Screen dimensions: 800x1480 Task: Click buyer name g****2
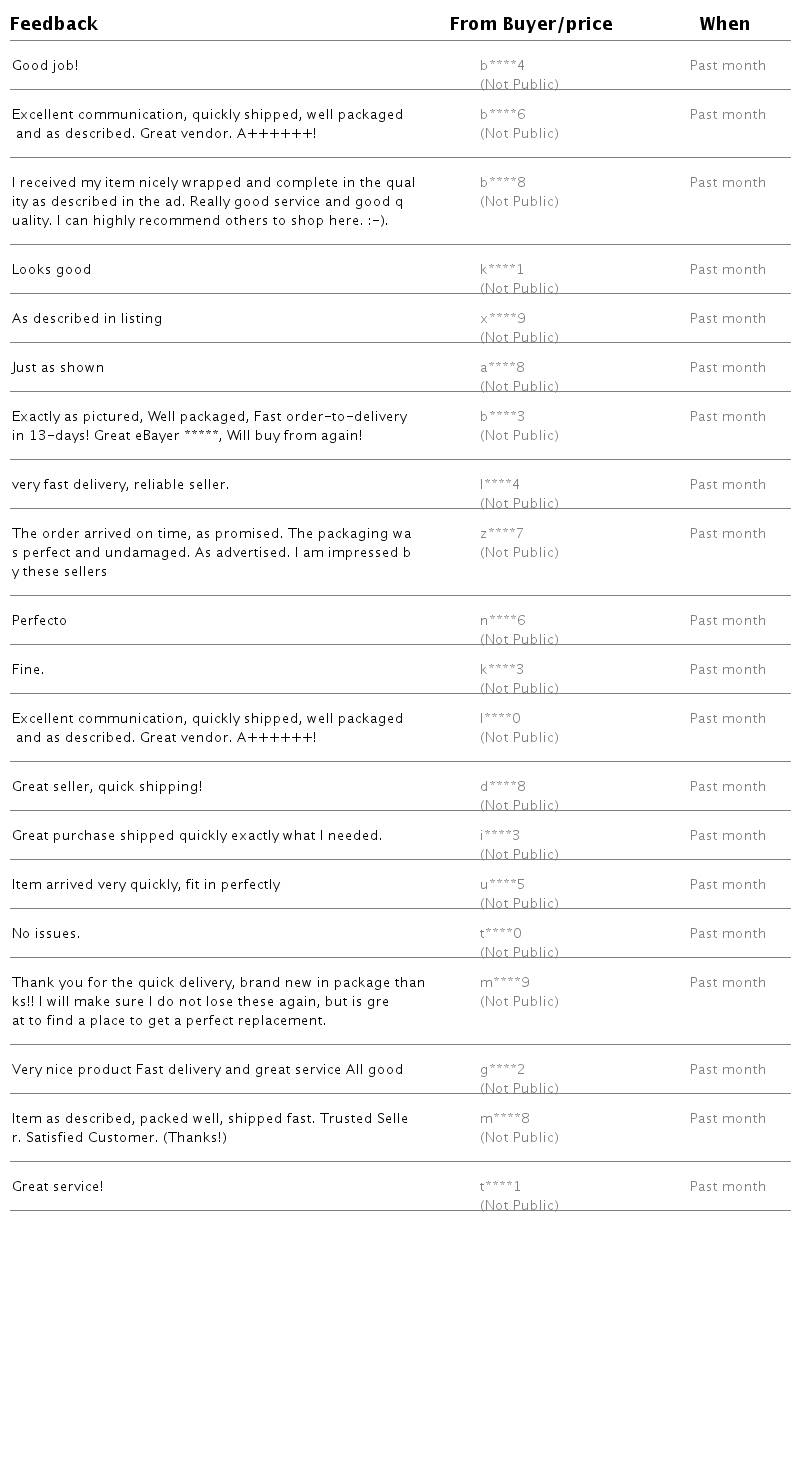(x=502, y=1070)
